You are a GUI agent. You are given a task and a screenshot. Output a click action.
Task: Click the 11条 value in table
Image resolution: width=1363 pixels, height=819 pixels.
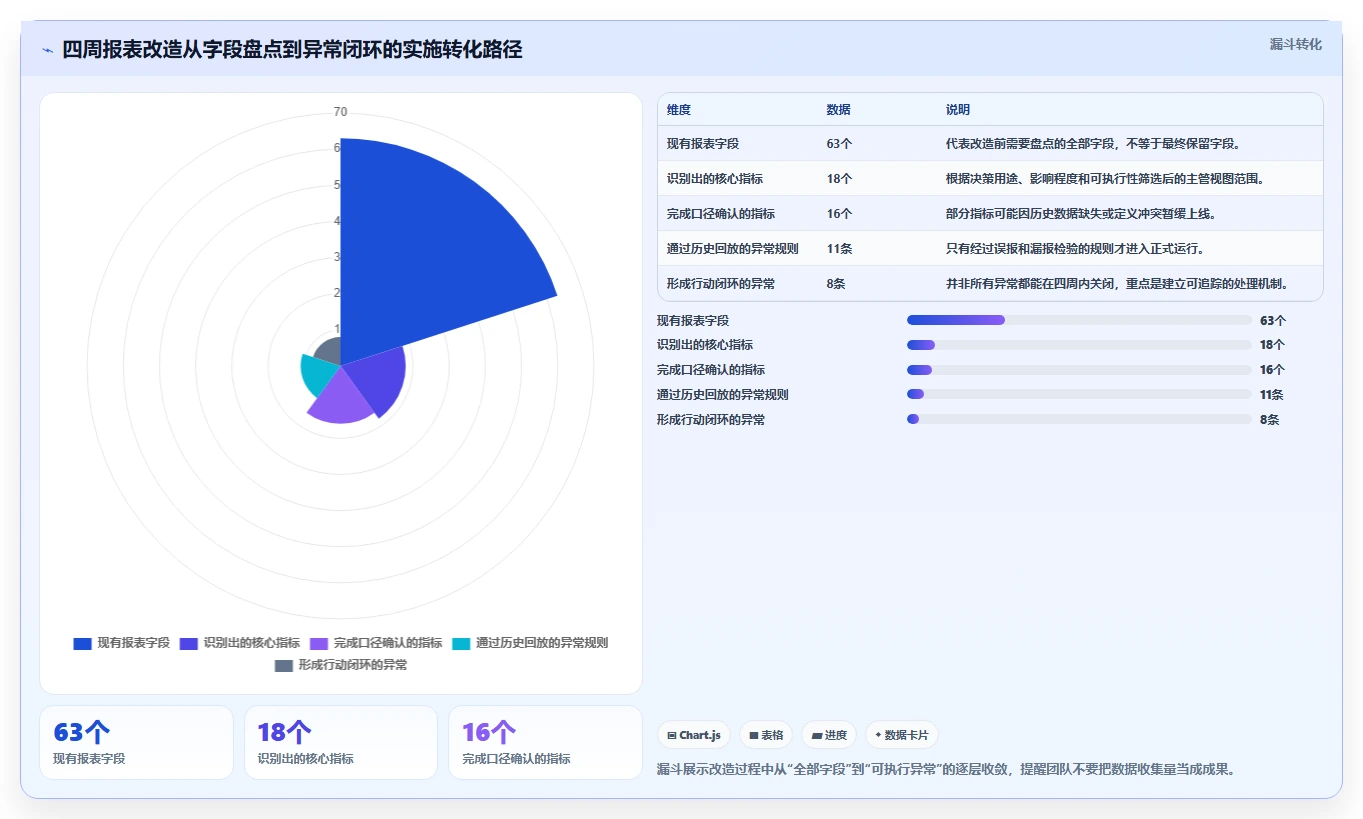839,249
